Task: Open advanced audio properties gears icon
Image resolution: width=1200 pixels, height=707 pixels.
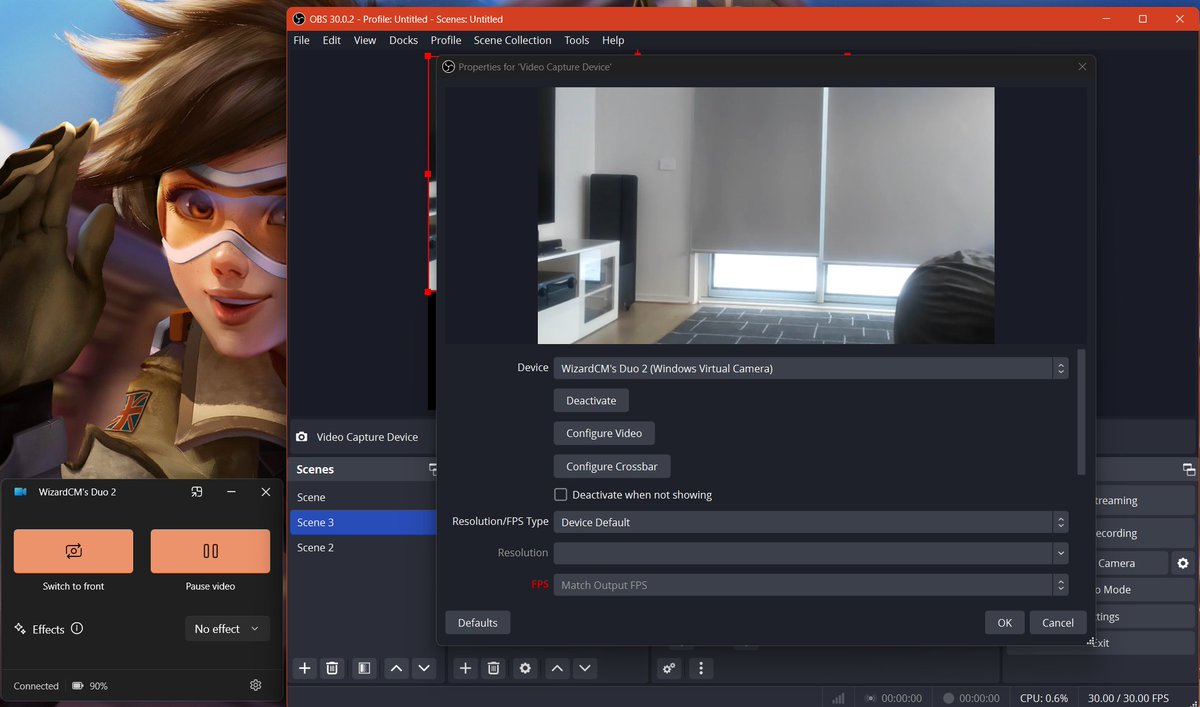Action: tap(669, 668)
